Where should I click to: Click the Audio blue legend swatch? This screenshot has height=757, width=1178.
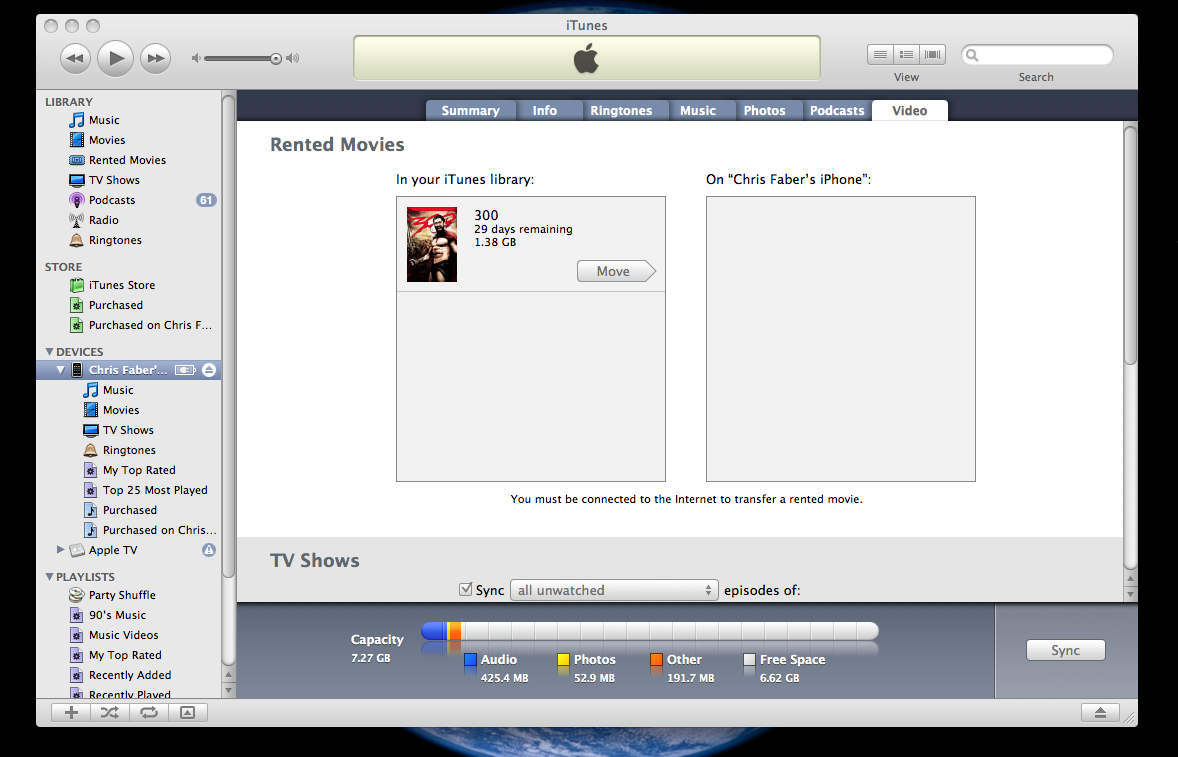point(470,659)
